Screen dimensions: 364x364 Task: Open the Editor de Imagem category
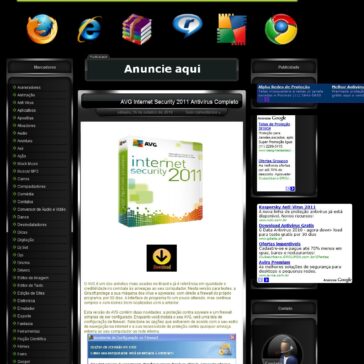pyautogui.click(x=33, y=278)
